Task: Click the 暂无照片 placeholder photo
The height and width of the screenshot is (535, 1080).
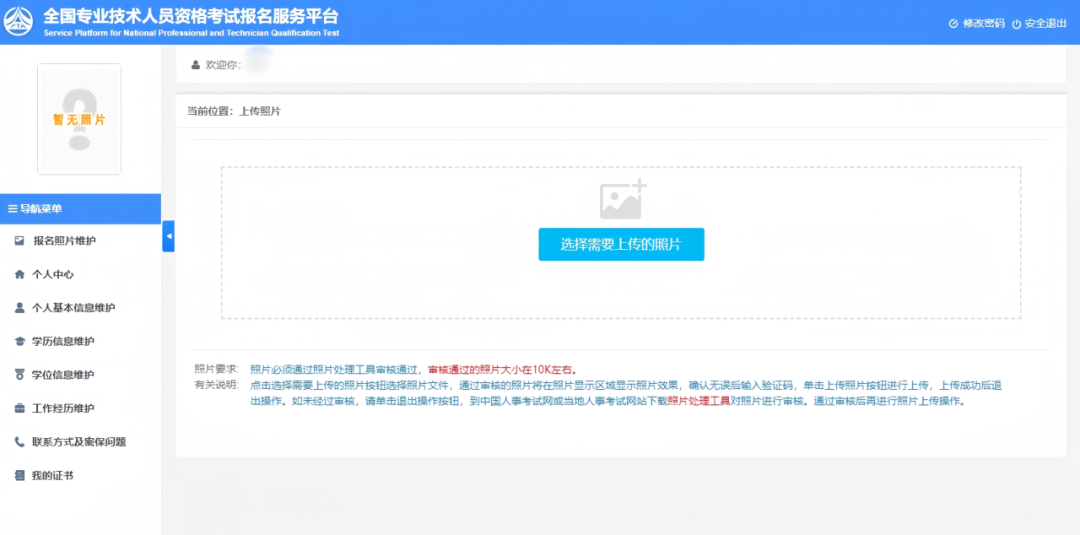Action: (79, 119)
